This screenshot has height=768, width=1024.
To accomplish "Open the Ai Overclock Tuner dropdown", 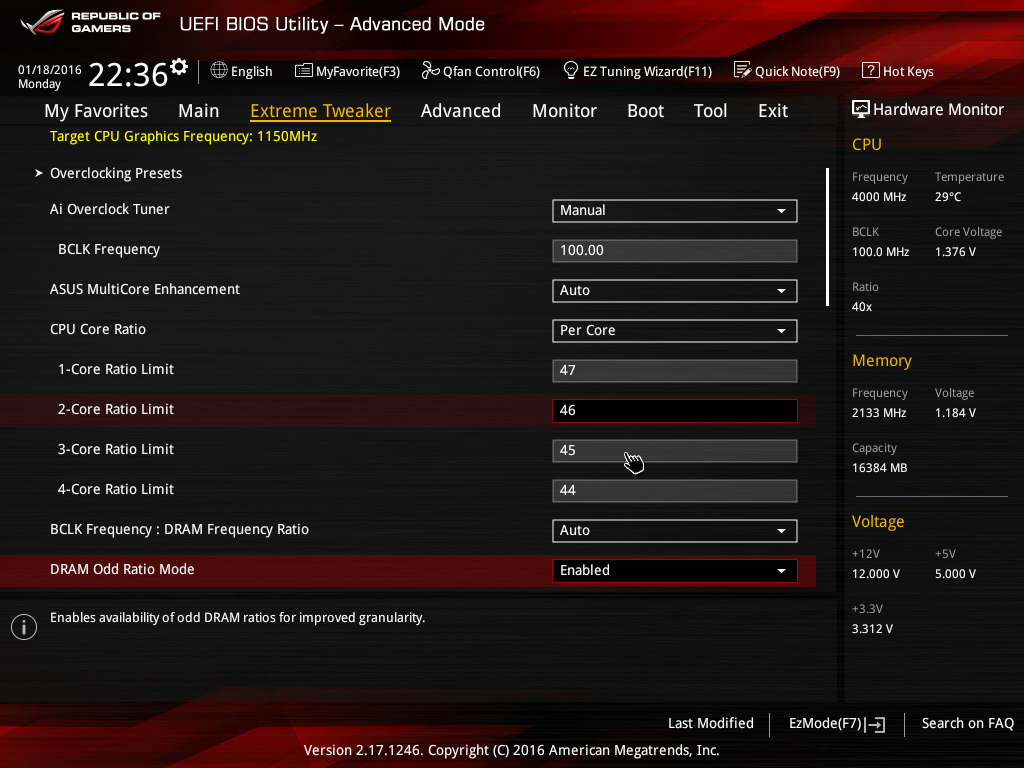I will click(674, 211).
